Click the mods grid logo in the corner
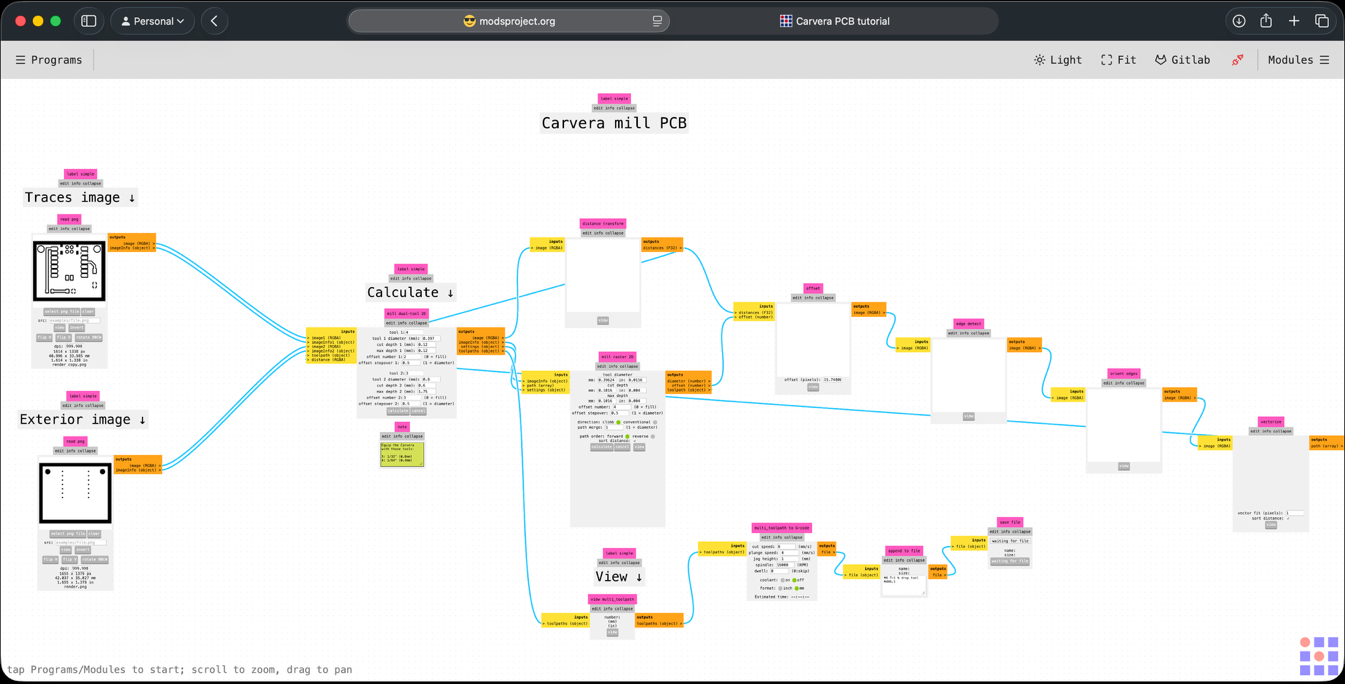1345x684 pixels. 1319,656
